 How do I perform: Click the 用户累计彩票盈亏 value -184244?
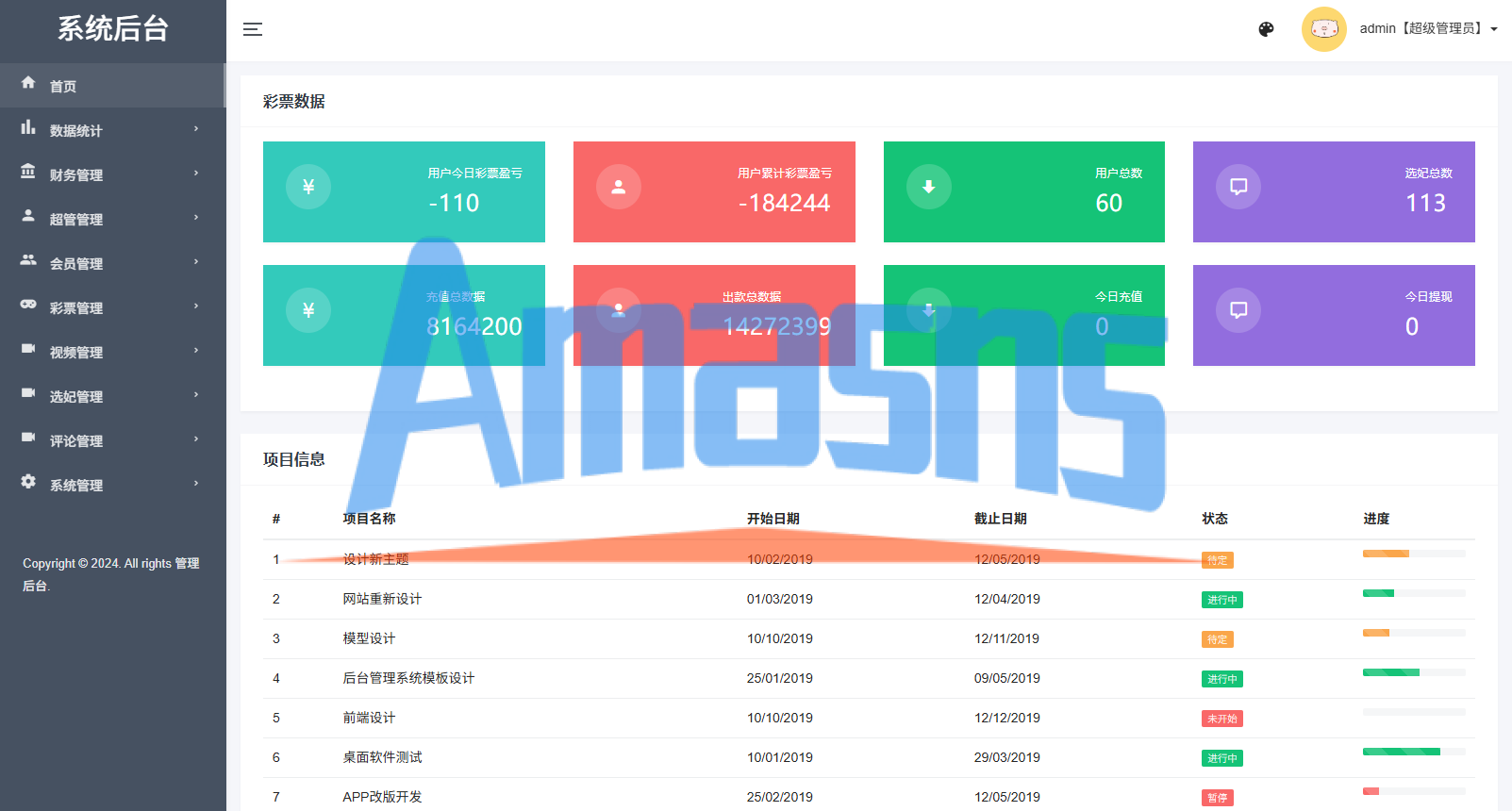(x=784, y=203)
